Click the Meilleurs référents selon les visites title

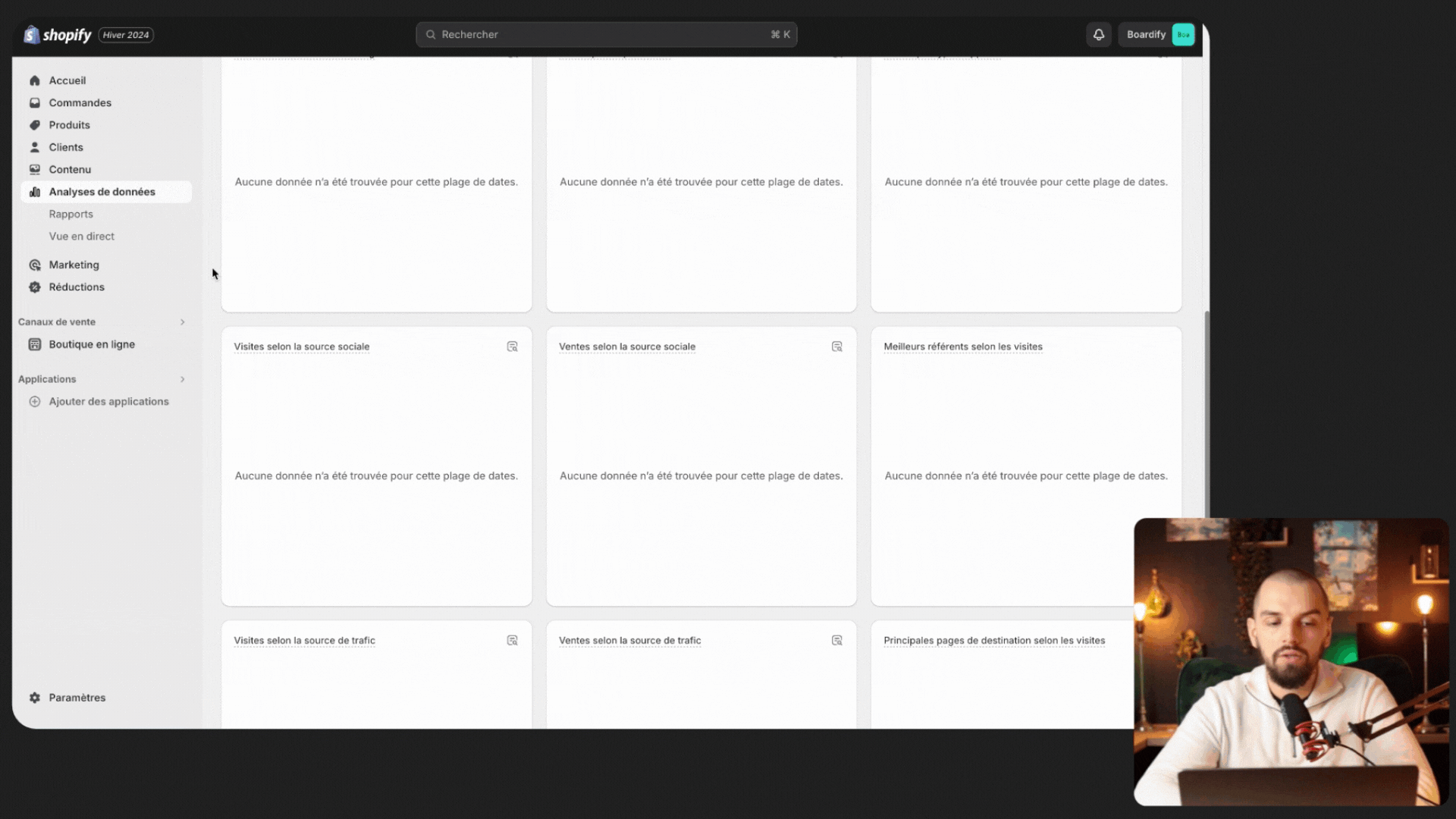962,347
